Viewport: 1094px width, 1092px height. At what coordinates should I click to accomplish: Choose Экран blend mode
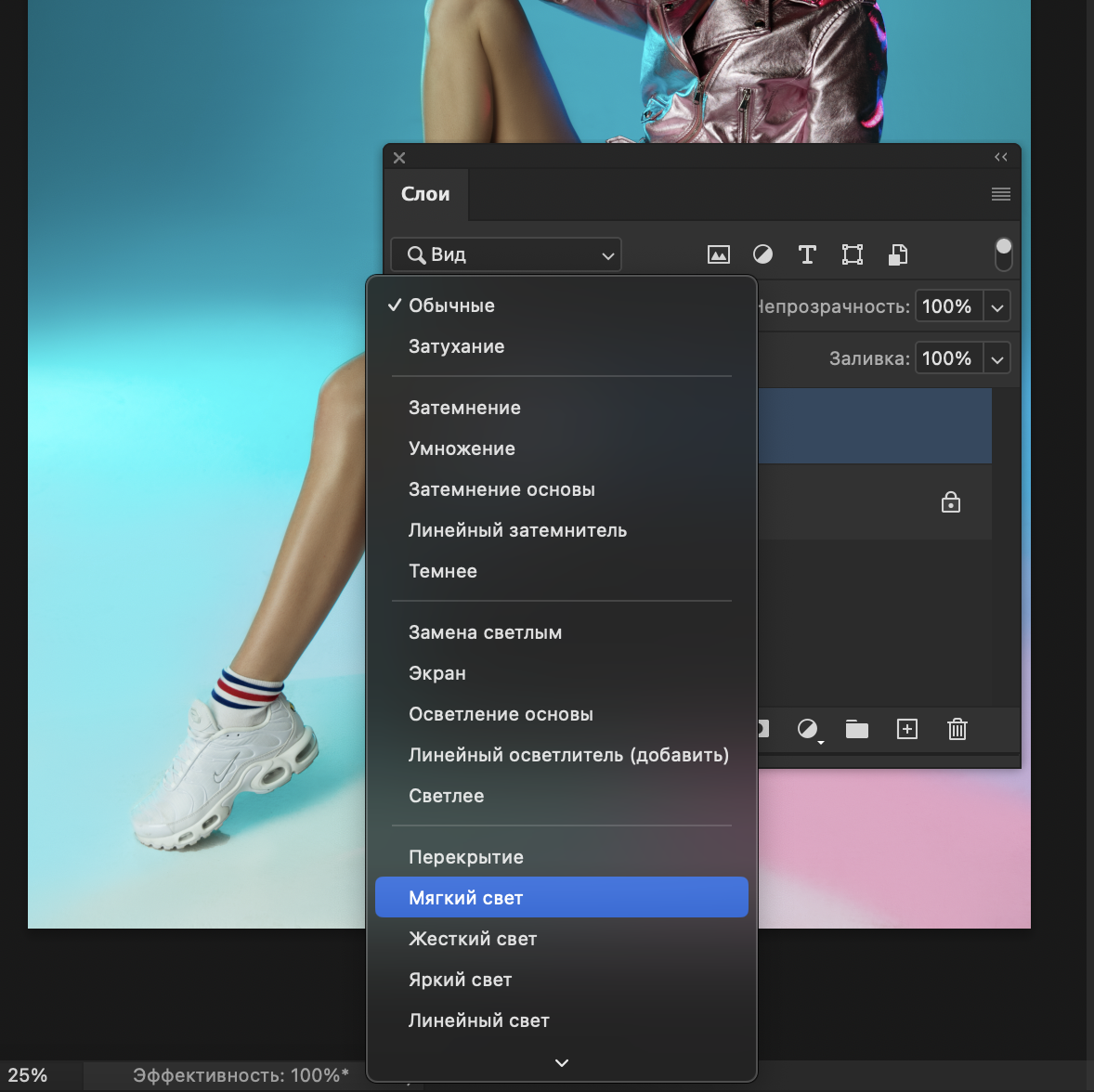(562, 673)
